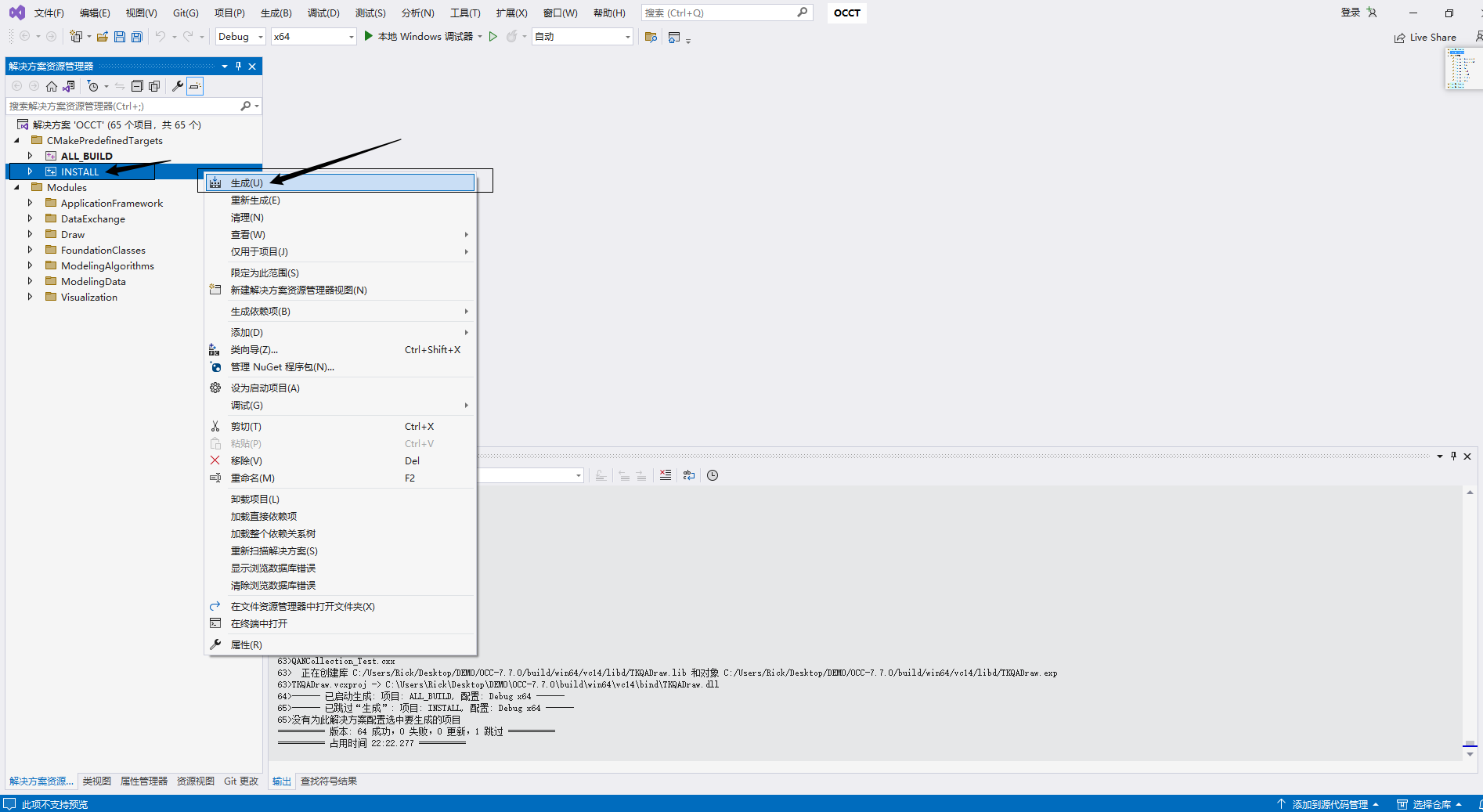Open the 文件(F) menu
Viewport: 1483px width, 812px height.
[49, 13]
